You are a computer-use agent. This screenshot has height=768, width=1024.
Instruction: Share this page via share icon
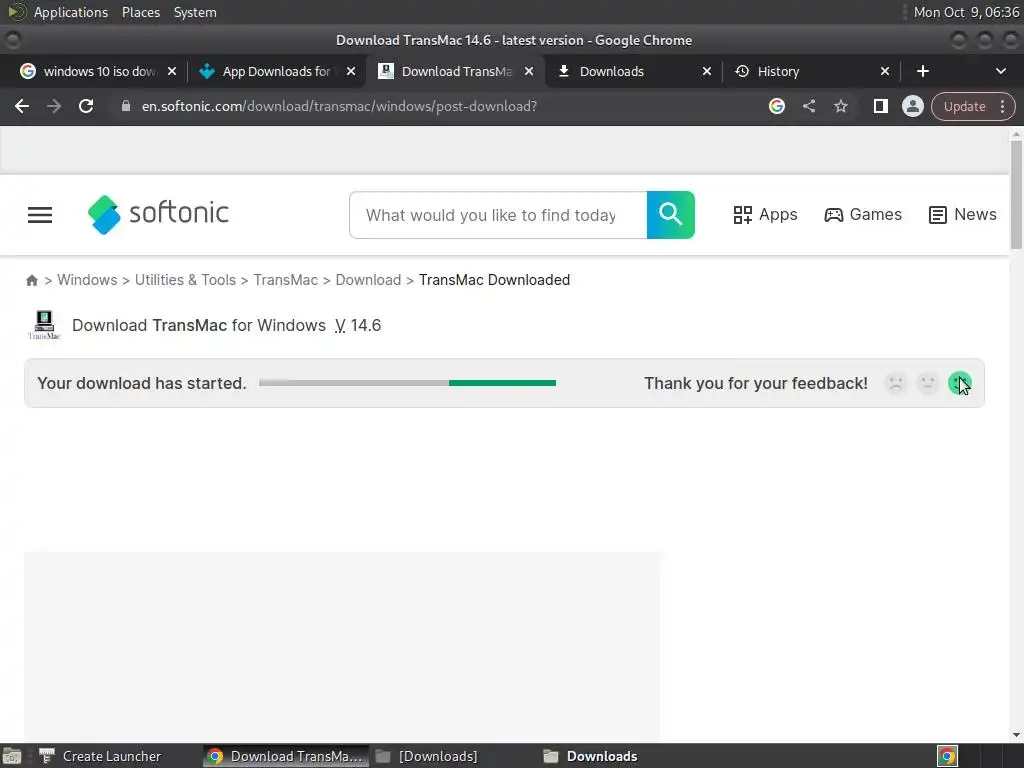tap(809, 106)
